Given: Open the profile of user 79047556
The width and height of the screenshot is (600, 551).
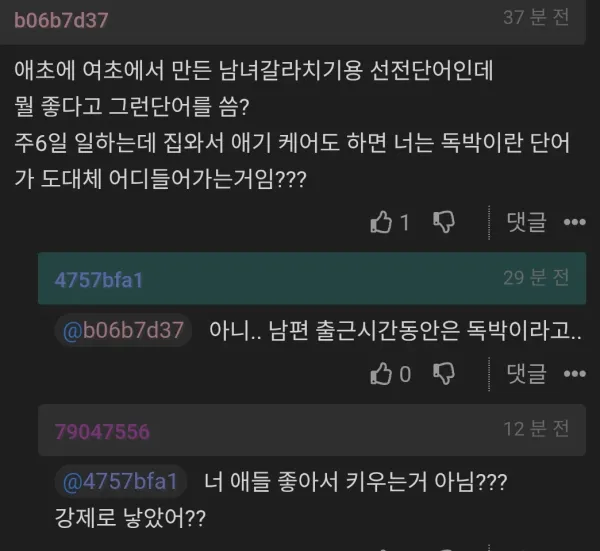Looking at the screenshot, I should point(102,432).
